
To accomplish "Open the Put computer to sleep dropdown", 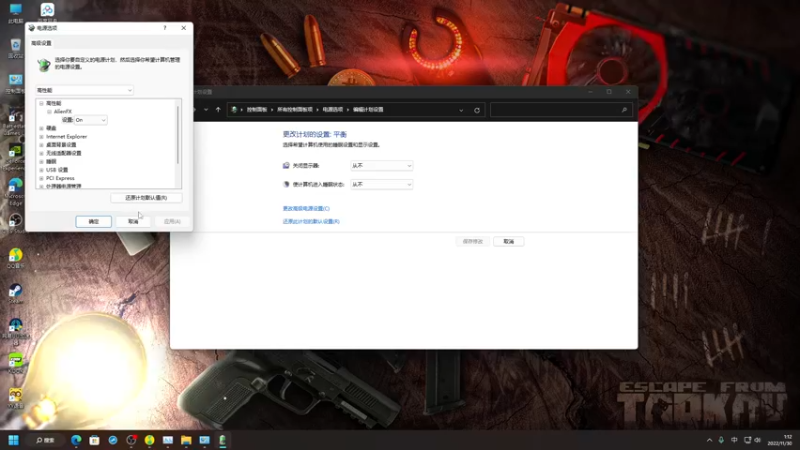I will [381, 184].
